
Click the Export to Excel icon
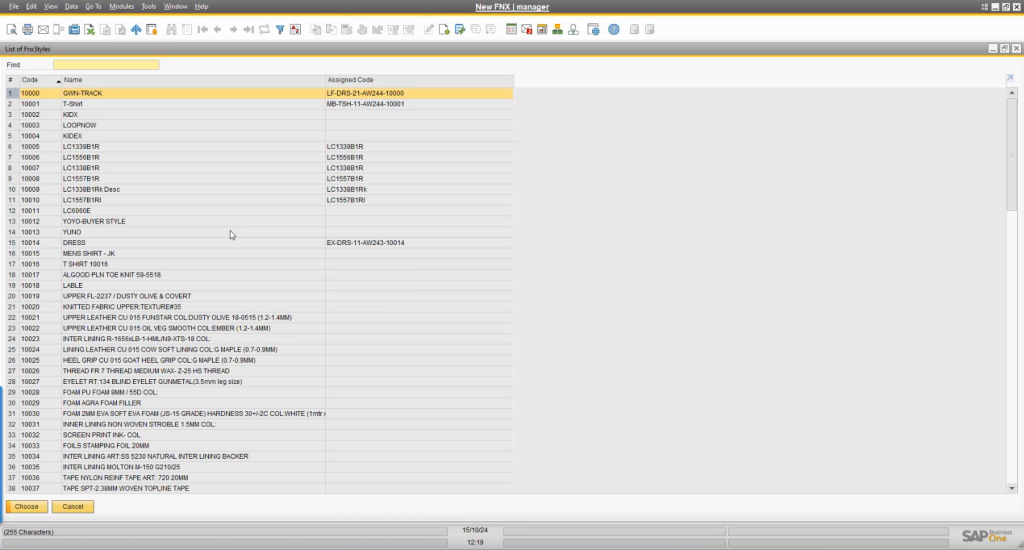(89, 29)
